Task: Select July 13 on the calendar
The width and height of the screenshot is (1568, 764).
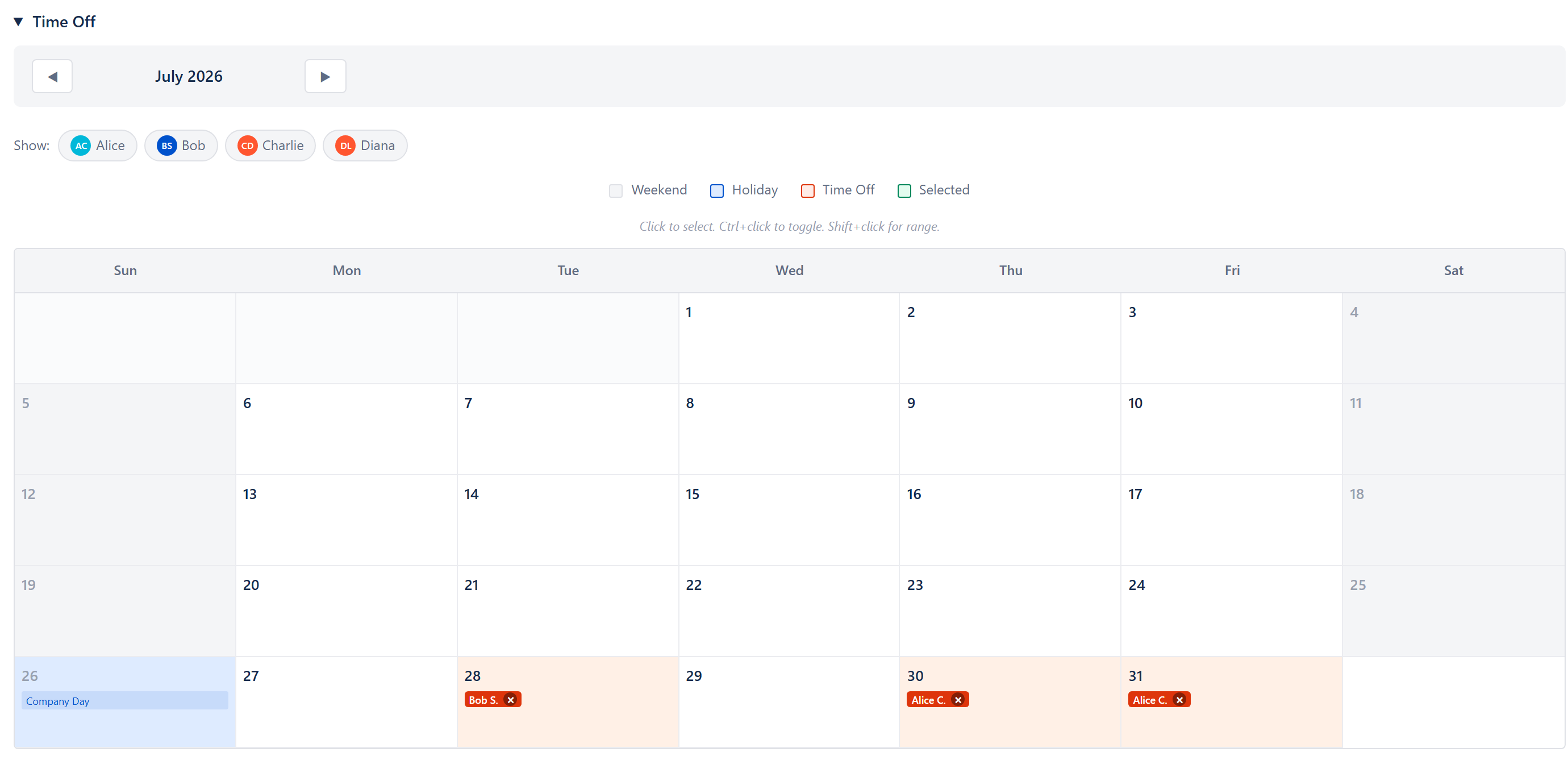Action: [347, 520]
